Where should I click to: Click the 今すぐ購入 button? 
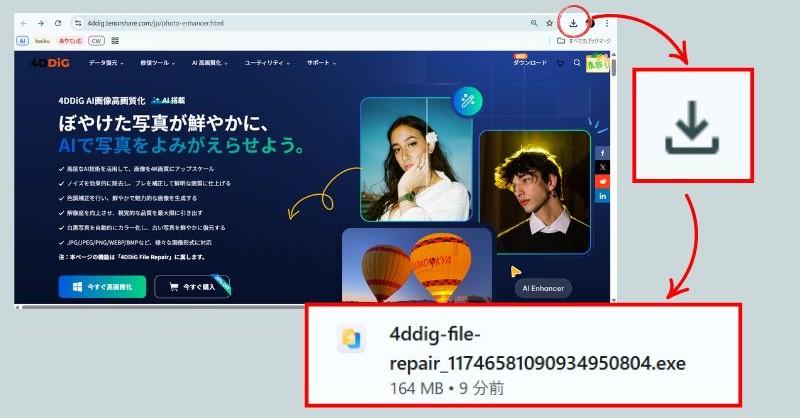(192, 287)
